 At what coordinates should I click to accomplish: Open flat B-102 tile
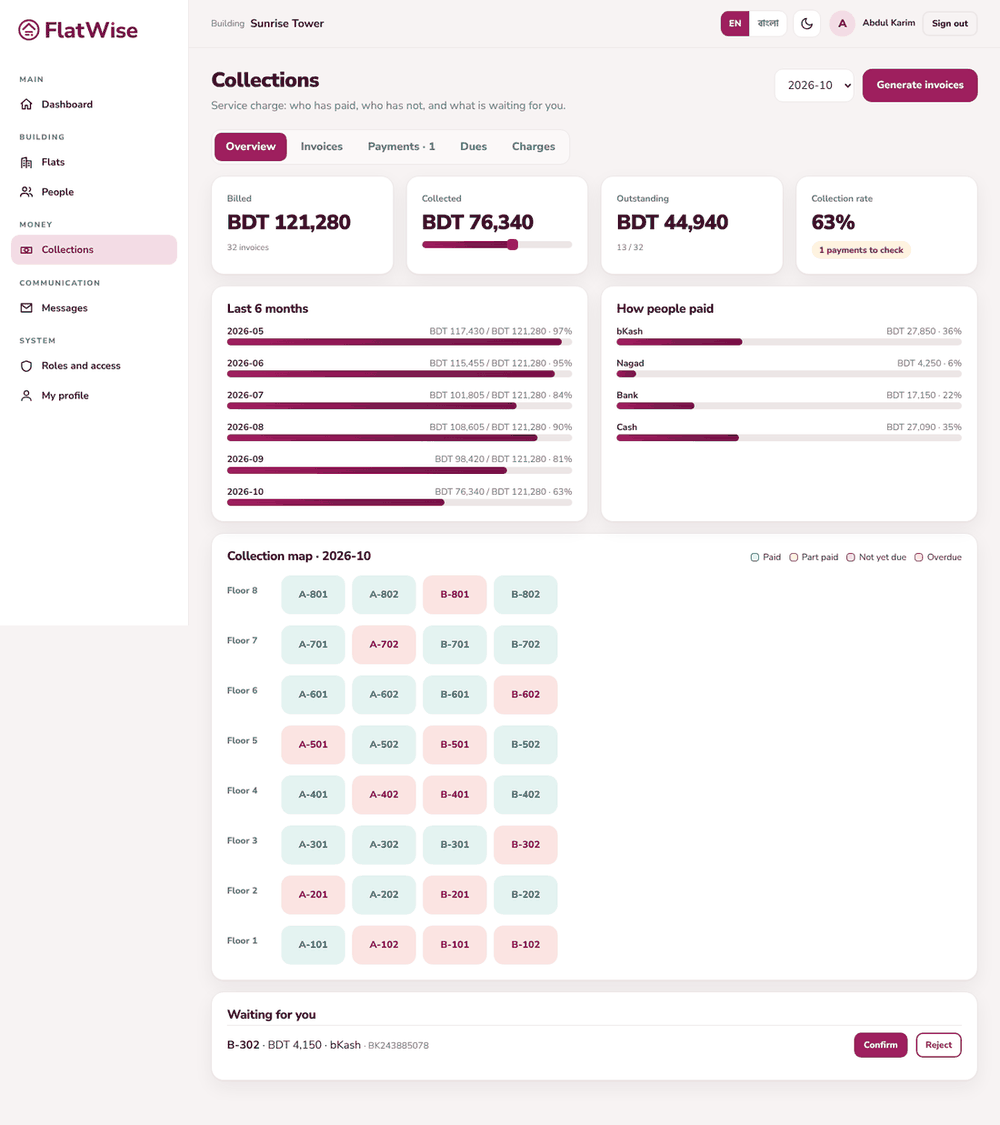526,945
